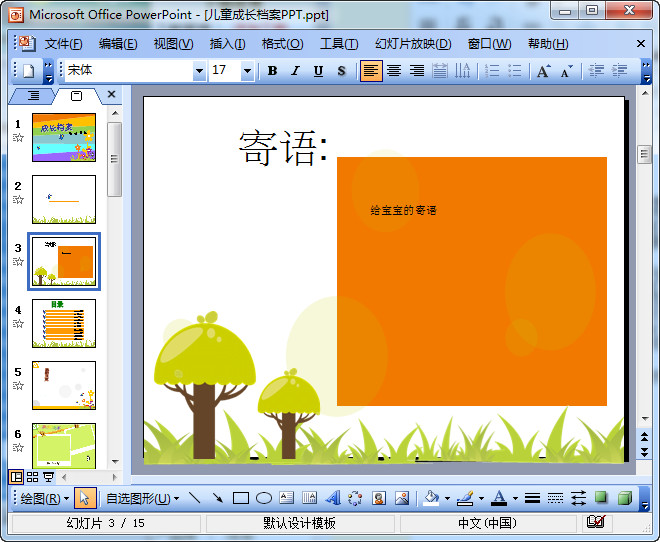Open 窗口(W) menu
The height and width of the screenshot is (542, 660).
point(490,44)
